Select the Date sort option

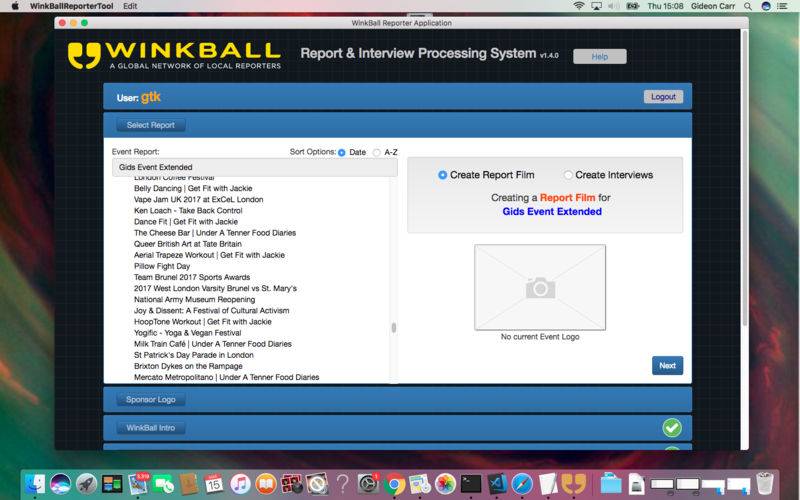coord(341,153)
